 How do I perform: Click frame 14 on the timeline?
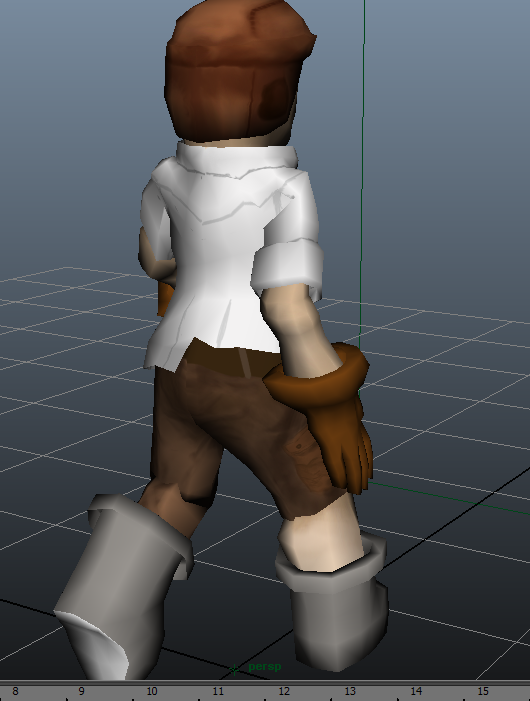pos(416,691)
